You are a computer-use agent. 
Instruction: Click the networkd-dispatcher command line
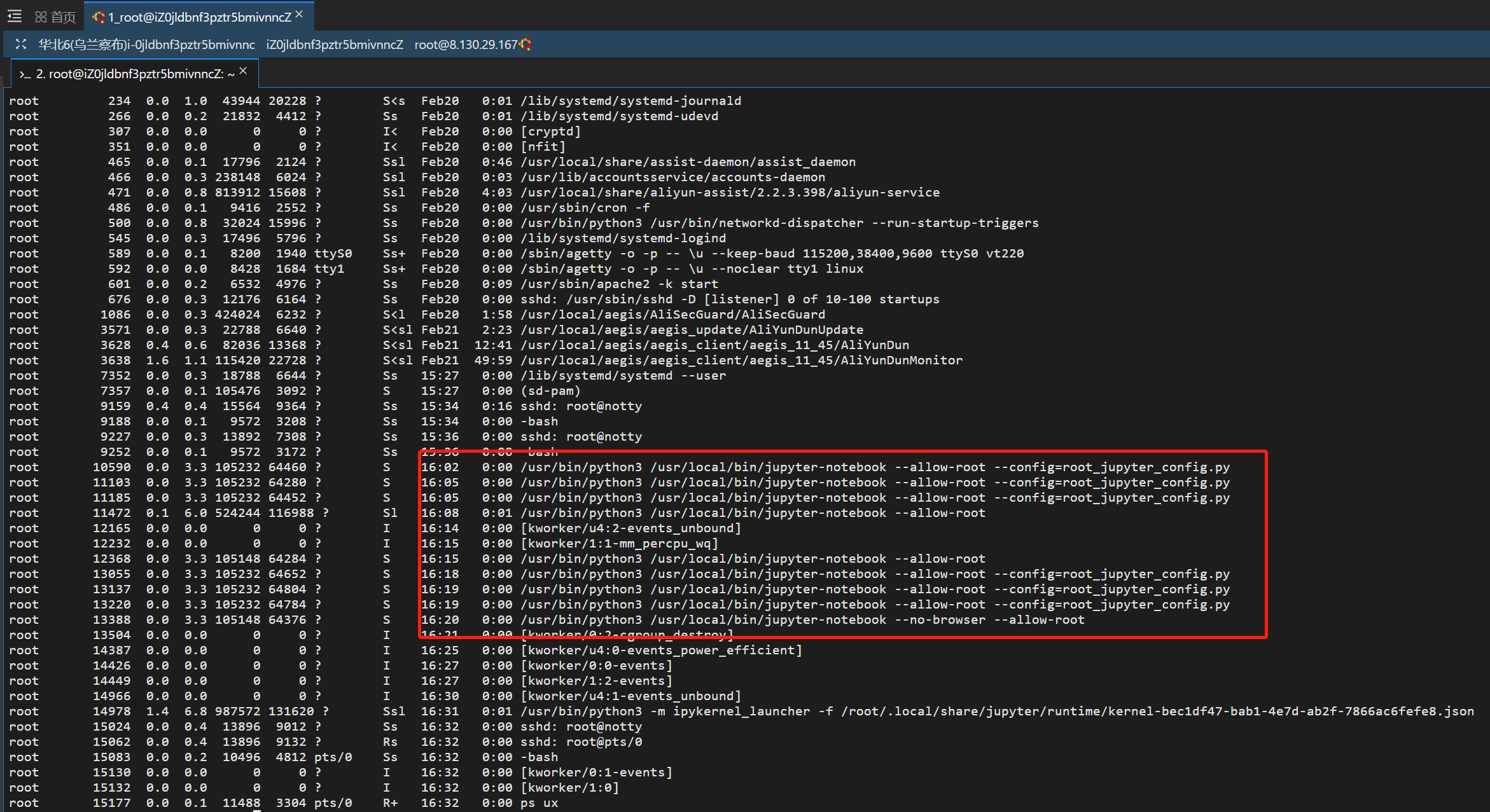point(780,223)
